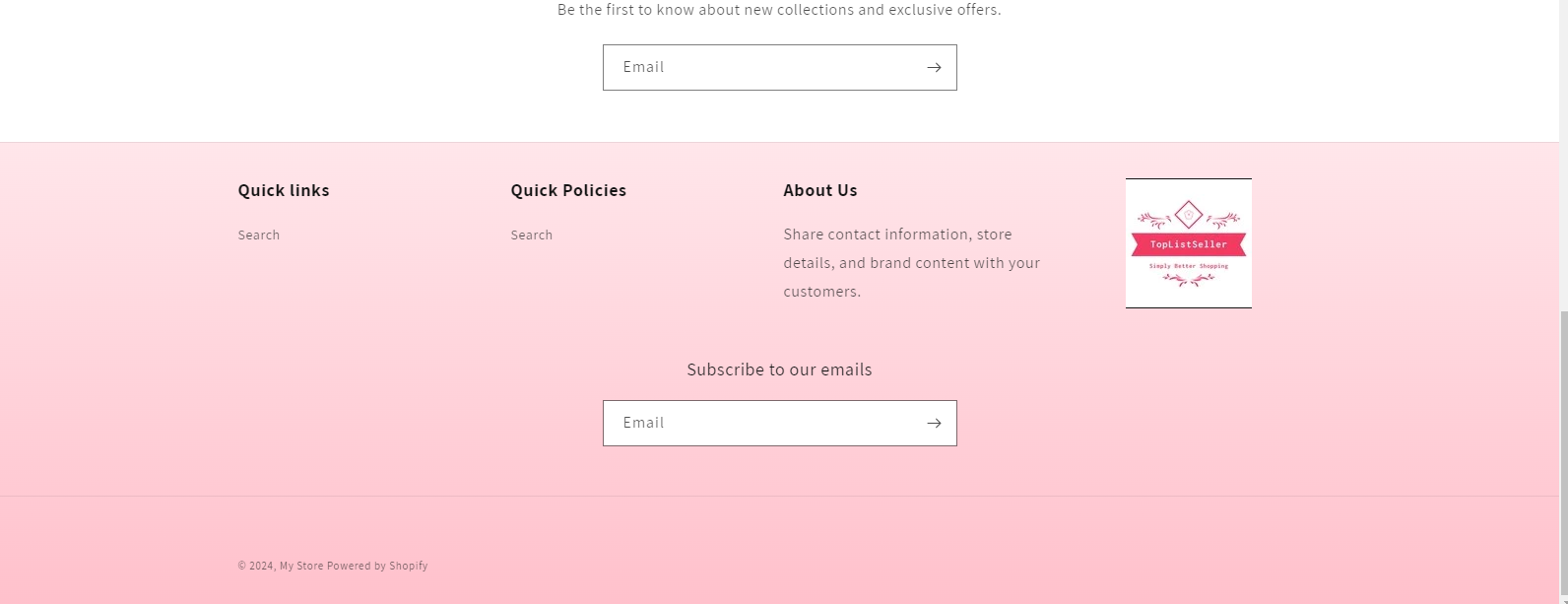1568x604 pixels.
Task: Click the scrollbar track above the thumb
Action: 1563,156
